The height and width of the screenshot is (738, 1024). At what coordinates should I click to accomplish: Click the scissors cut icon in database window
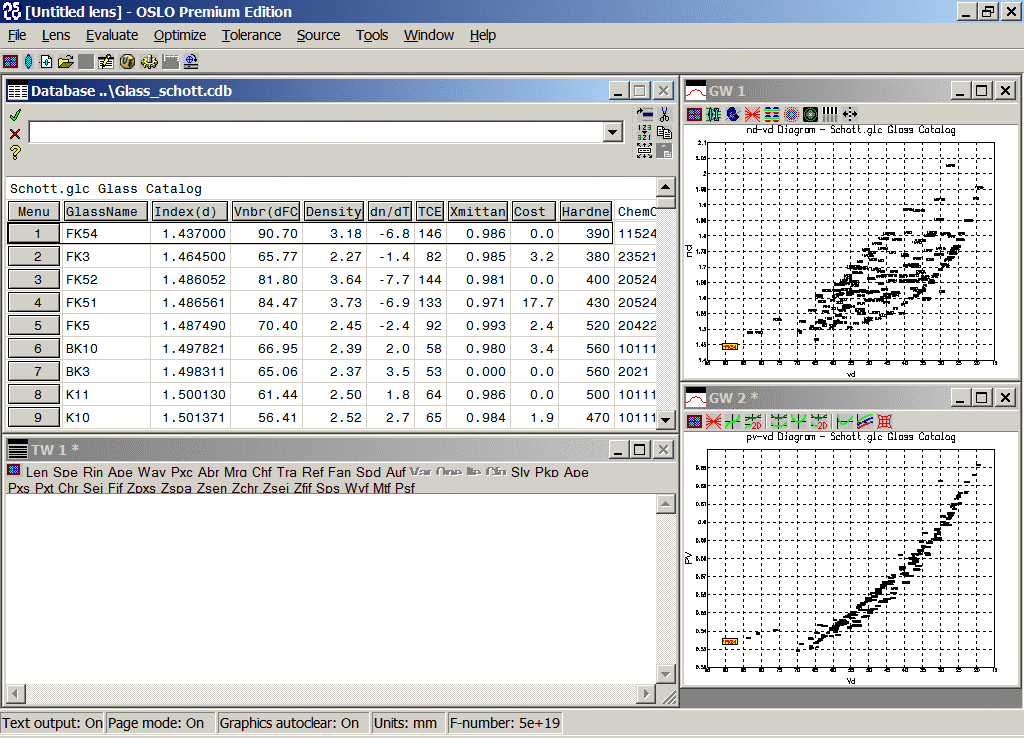coord(664,114)
